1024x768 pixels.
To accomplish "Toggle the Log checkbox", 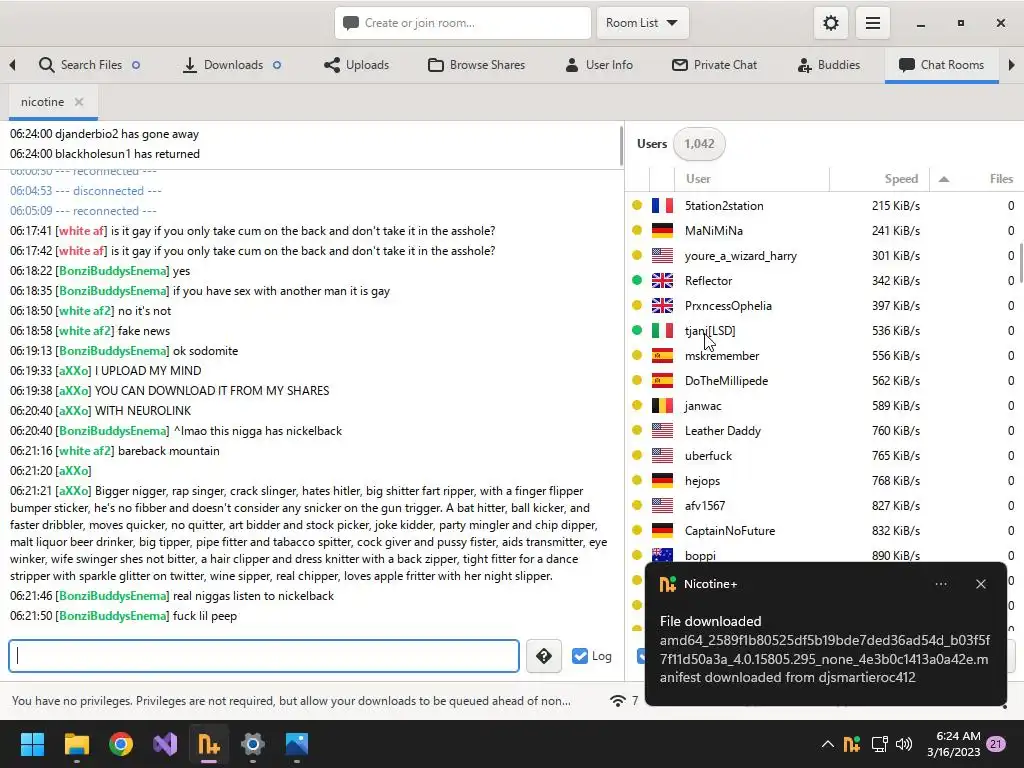I will (580, 656).
